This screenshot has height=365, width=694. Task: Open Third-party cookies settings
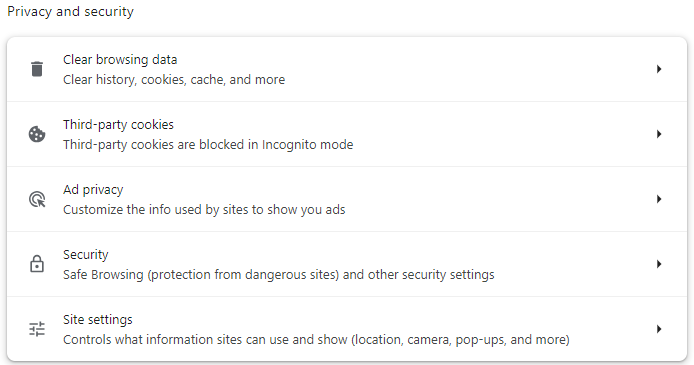(x=118, y=125)
